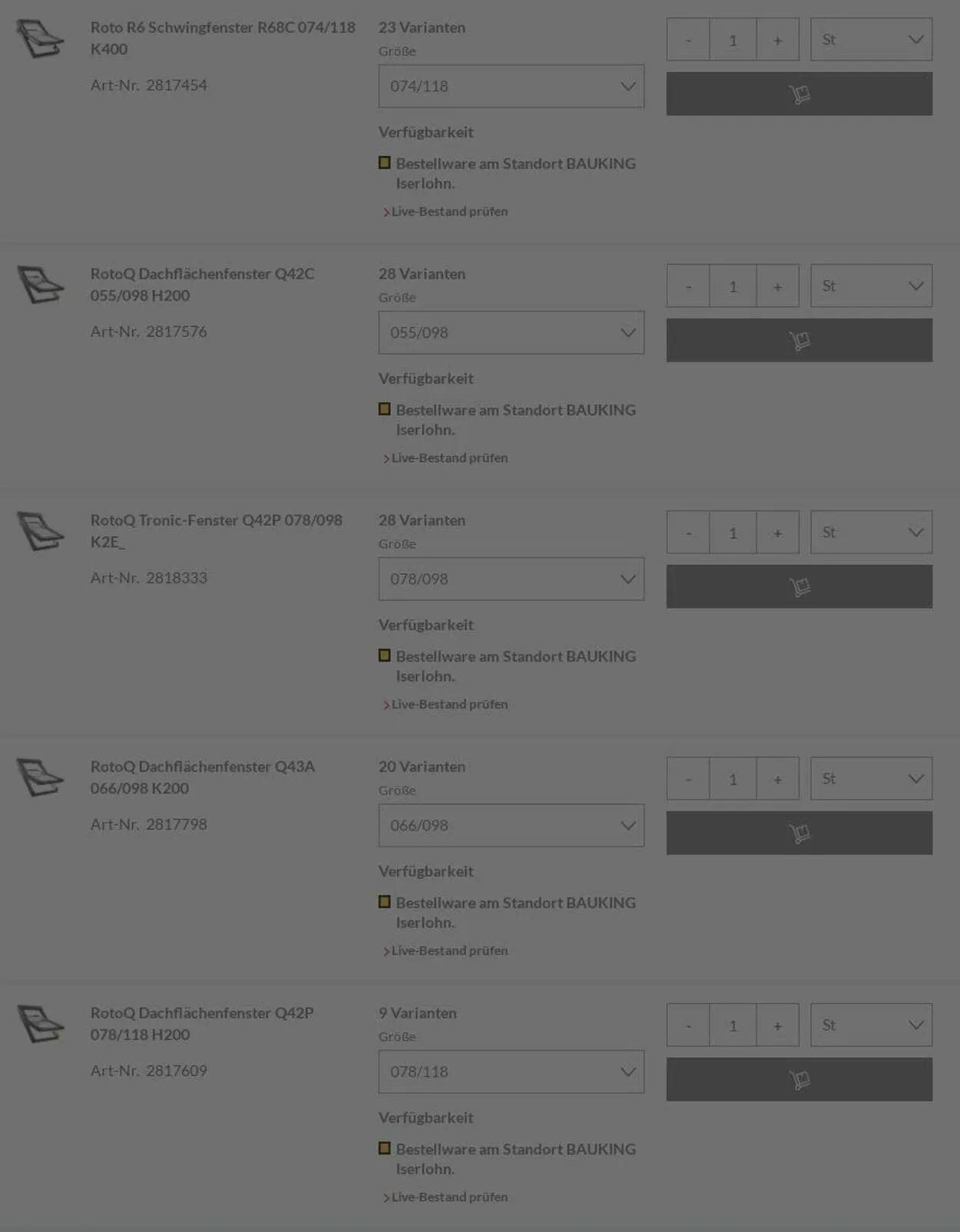Open RotoQ Dachflächenfenster Q42C 055/098 H200 link
The image size is (960, 1232).
click(202, 284)
